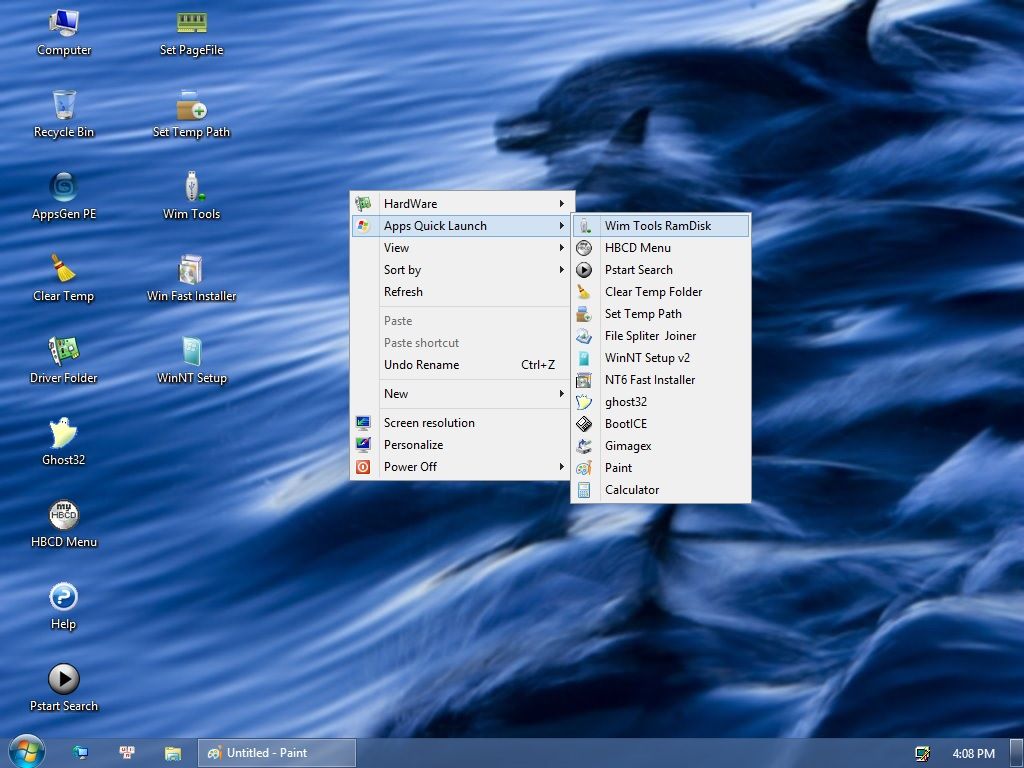Open the Driver Folder desktop icon
This screenshot has height=768, width=1024.
64,352
